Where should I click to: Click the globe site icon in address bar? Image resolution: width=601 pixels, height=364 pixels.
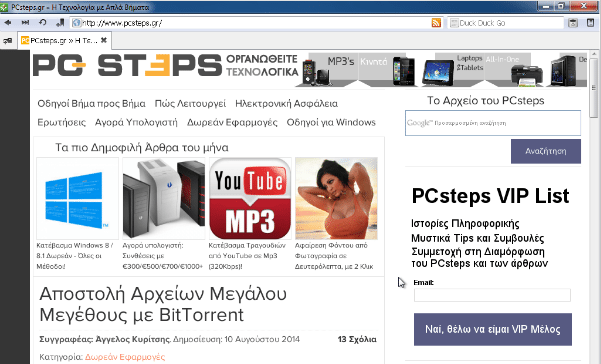tap(76, 23)
